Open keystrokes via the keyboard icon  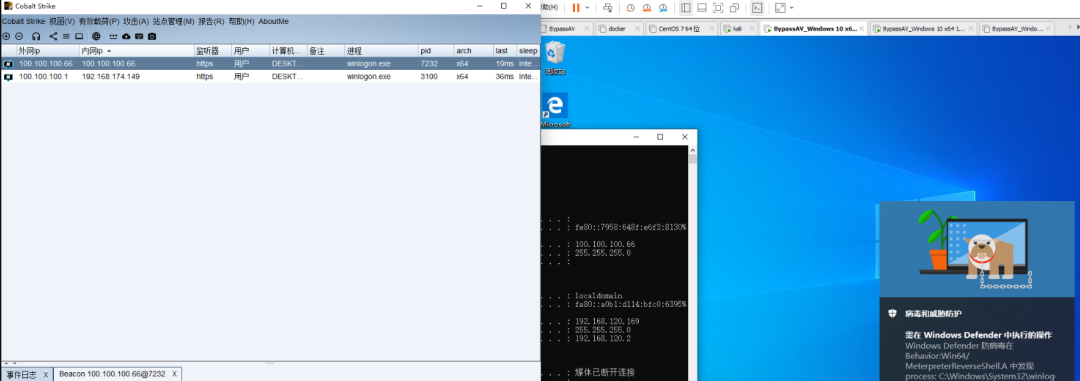pos(139,36)
